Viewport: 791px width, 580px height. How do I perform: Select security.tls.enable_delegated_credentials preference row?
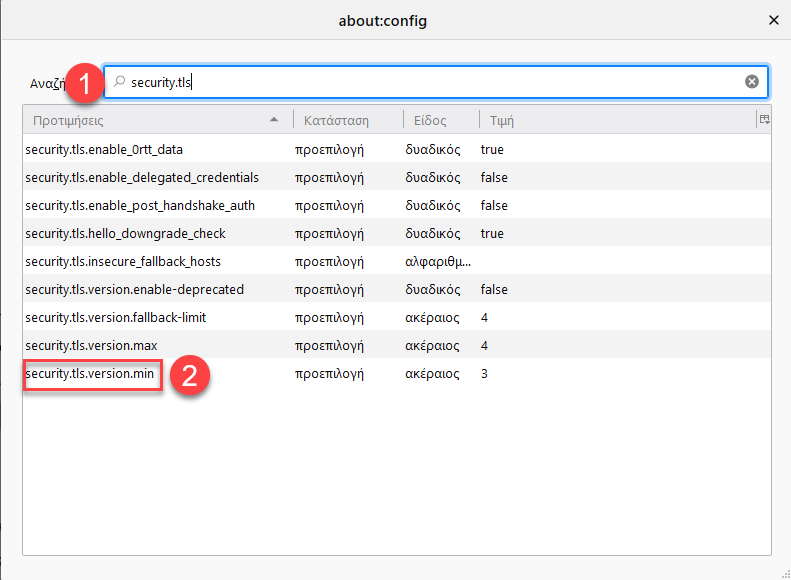(397, 178)
